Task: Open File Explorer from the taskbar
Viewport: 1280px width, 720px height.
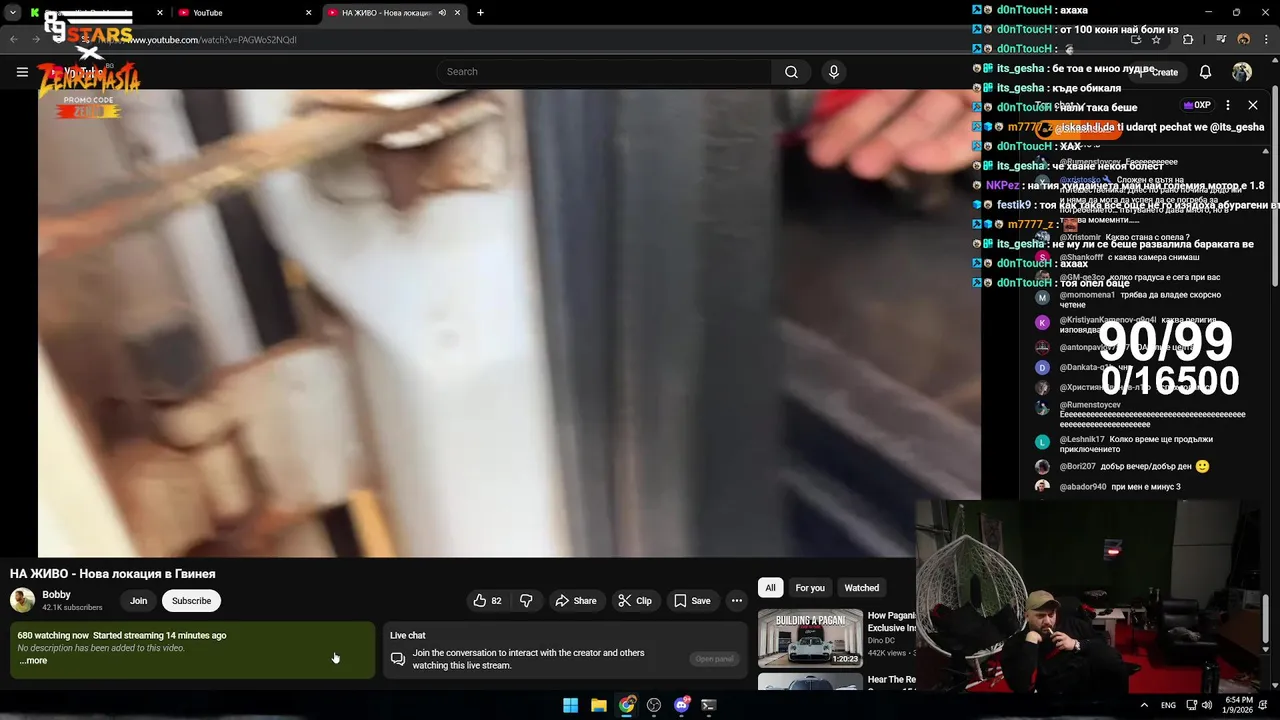Action: click(598, 705)
